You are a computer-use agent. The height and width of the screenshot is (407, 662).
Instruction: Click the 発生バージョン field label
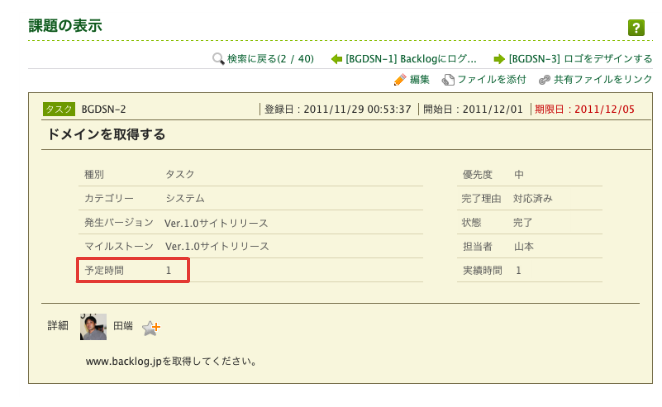(119, 222)
